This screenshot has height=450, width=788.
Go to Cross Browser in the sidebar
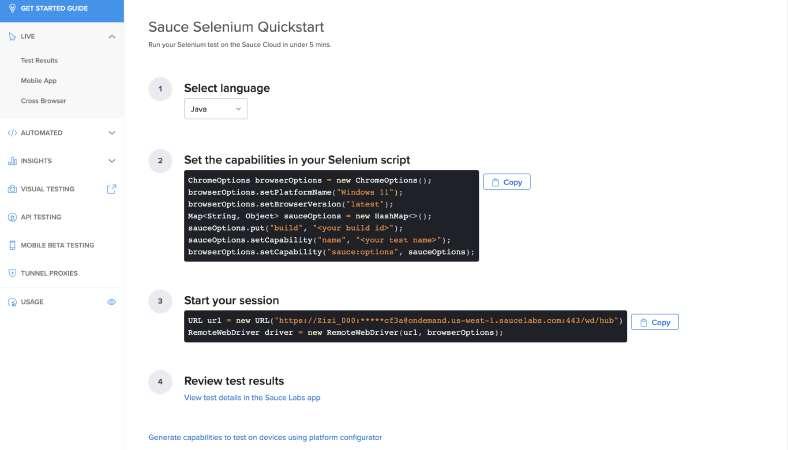pyautogui.click(x=41, y=100)
